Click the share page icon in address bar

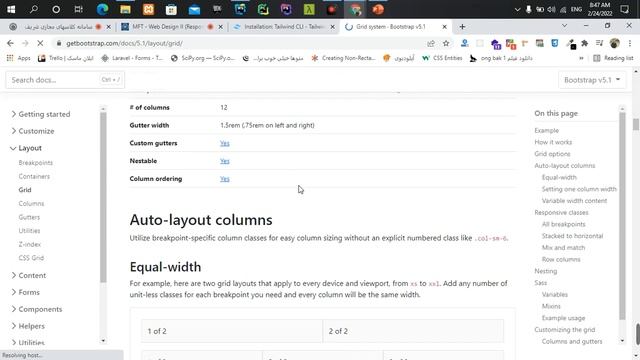[x=431, y=43]
